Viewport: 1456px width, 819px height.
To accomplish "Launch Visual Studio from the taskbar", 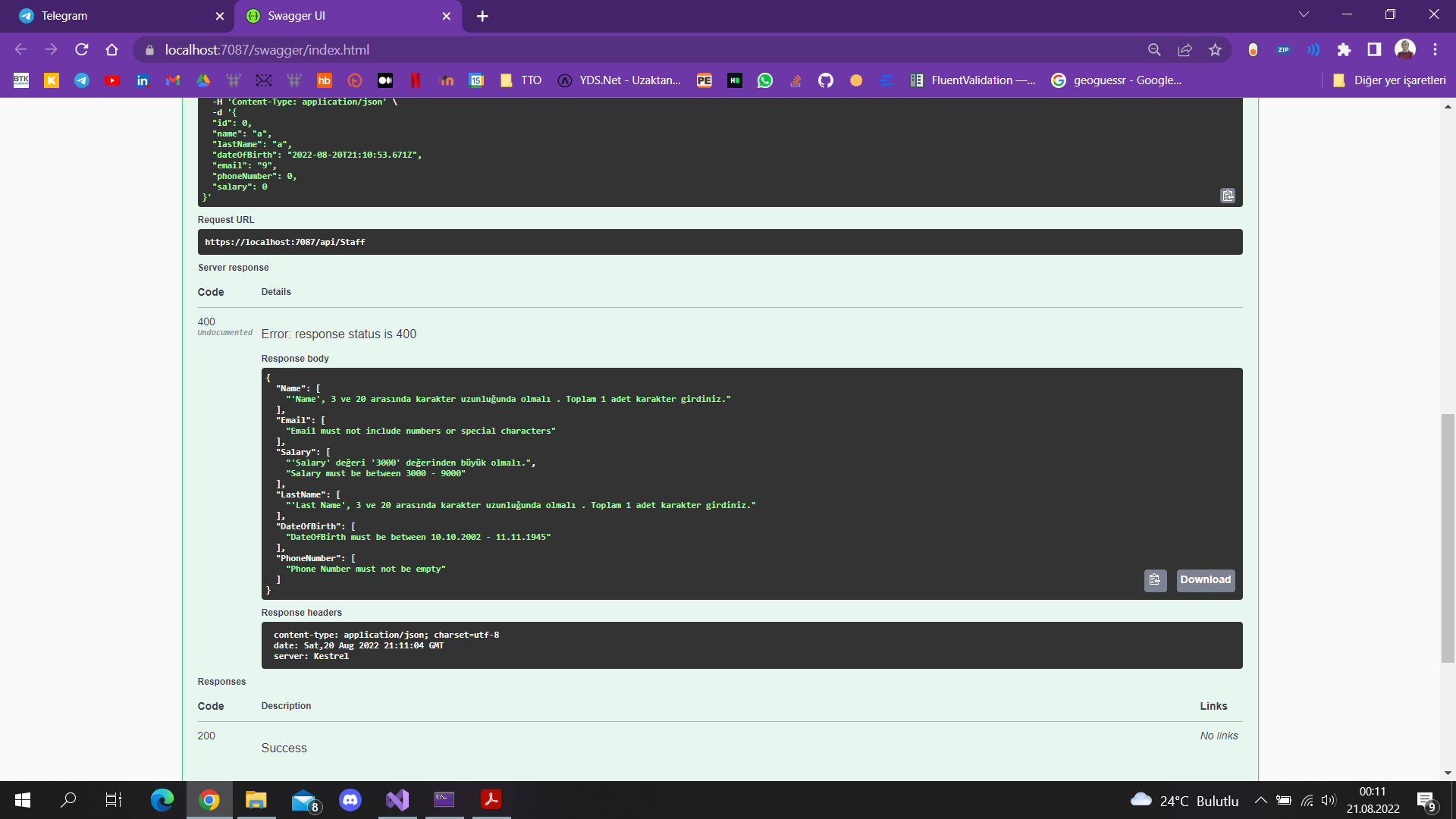I will pos(397,799).
